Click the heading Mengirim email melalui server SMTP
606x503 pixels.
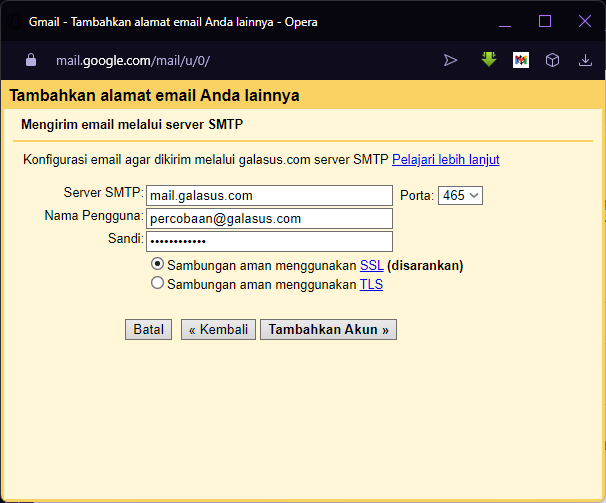[132, 124]
